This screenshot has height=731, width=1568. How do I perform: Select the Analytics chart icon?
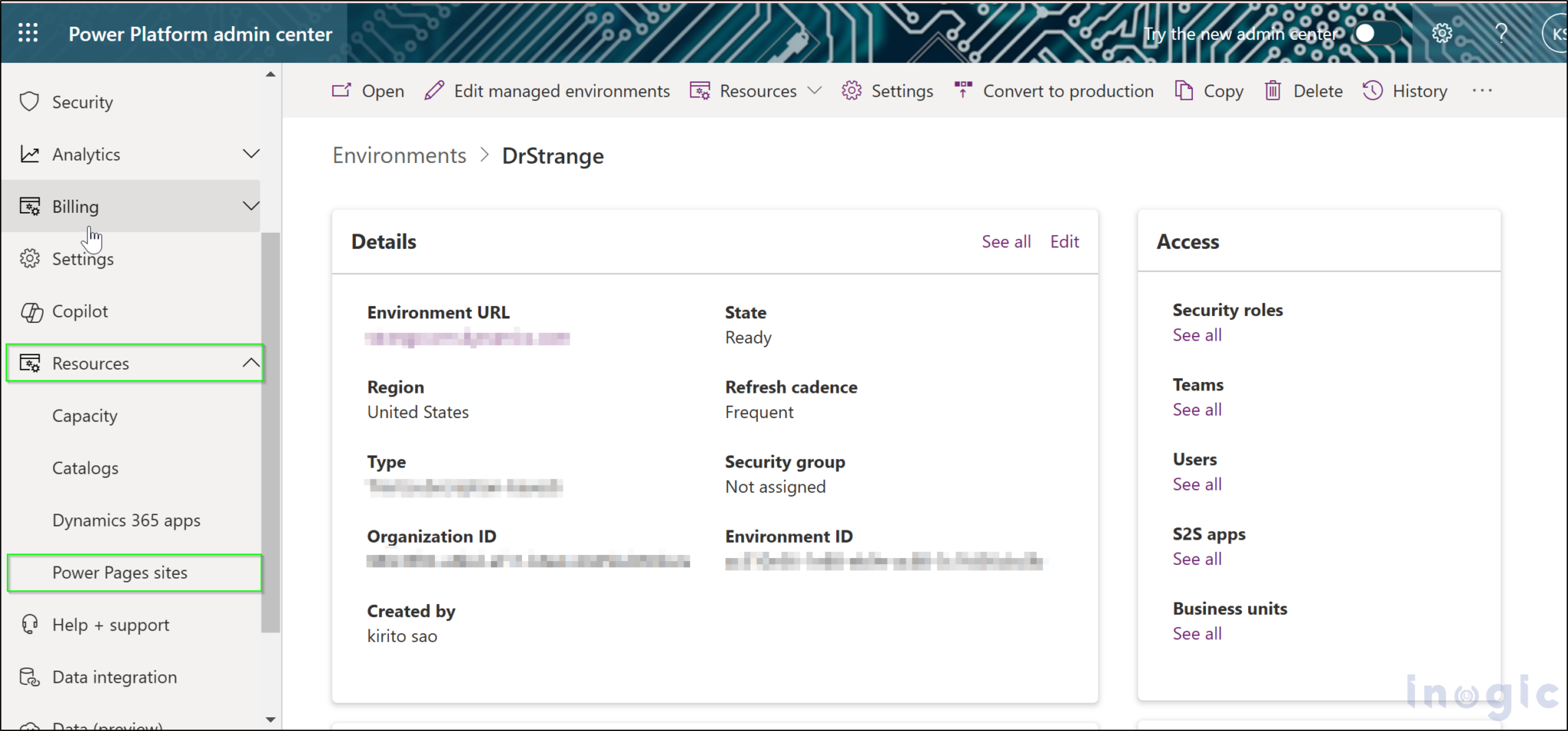click(29, 154)
